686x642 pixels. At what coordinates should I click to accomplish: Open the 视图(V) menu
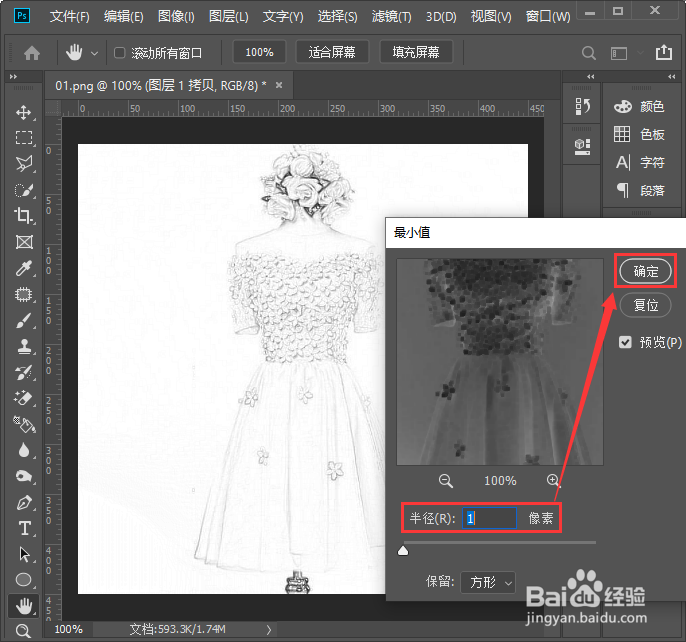point(491,17)
